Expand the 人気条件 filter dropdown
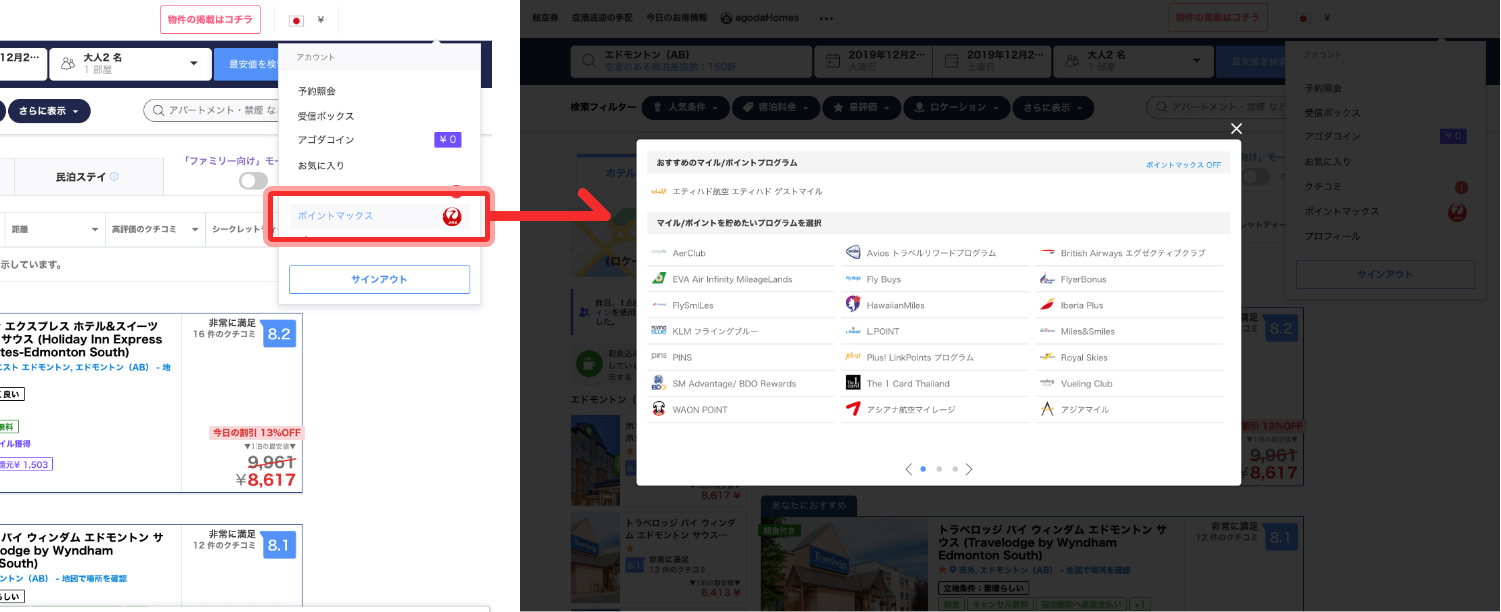The height and width of the screenshot is (612, 1501). pos(684,107)
